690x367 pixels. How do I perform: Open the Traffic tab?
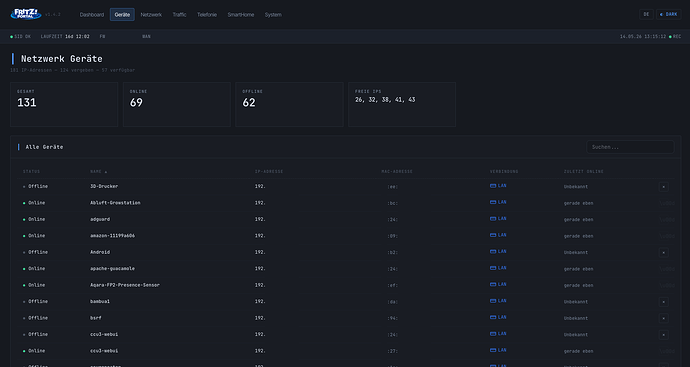179,15
